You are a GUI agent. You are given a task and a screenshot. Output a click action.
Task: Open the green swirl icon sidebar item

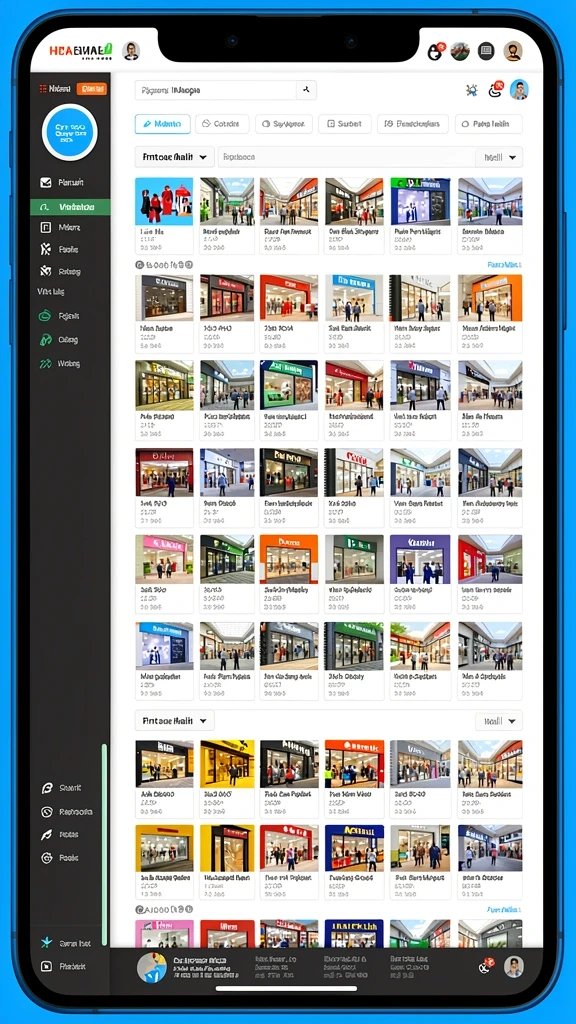pos(46,316)
